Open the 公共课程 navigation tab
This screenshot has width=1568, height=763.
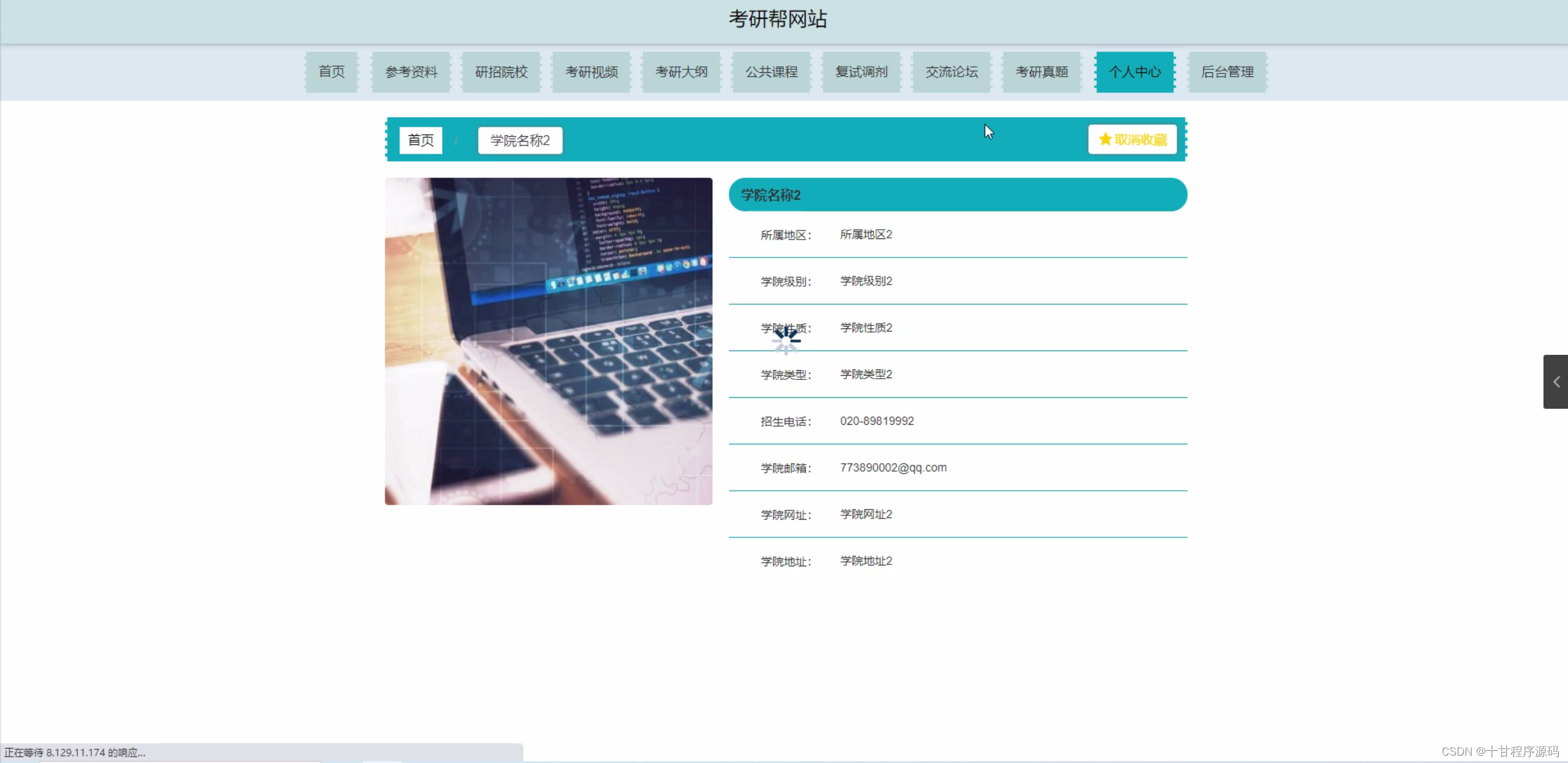(x=771, y=72)
